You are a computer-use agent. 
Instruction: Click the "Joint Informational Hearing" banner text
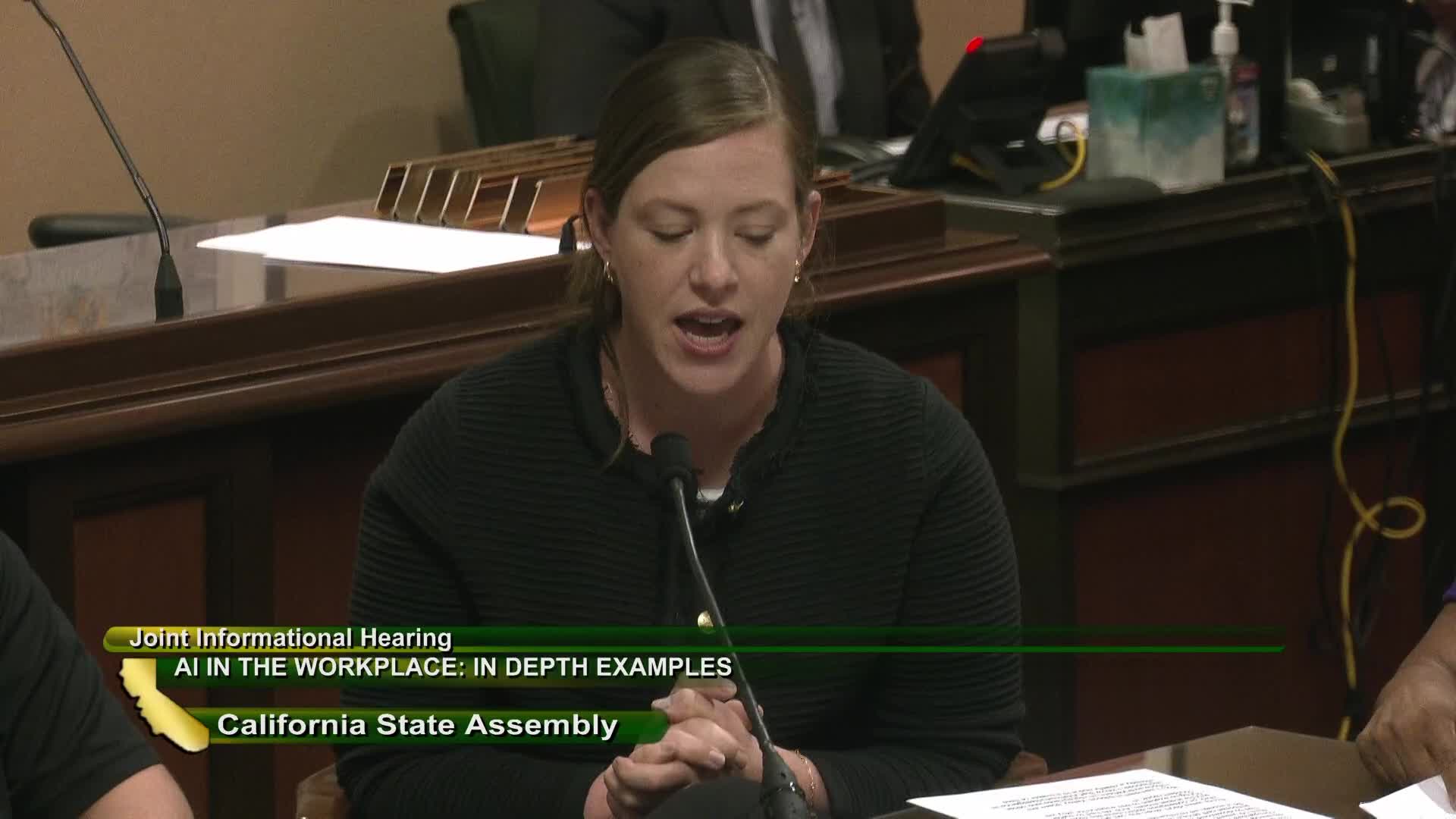[x=290, y=639]
